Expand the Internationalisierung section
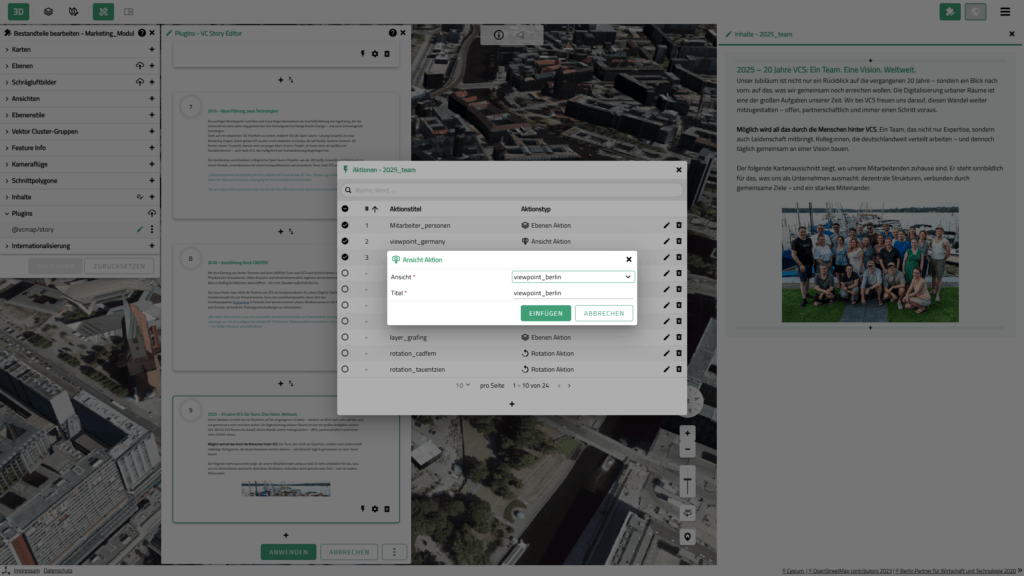The image size is (1024, 576). tap(7, 246)
